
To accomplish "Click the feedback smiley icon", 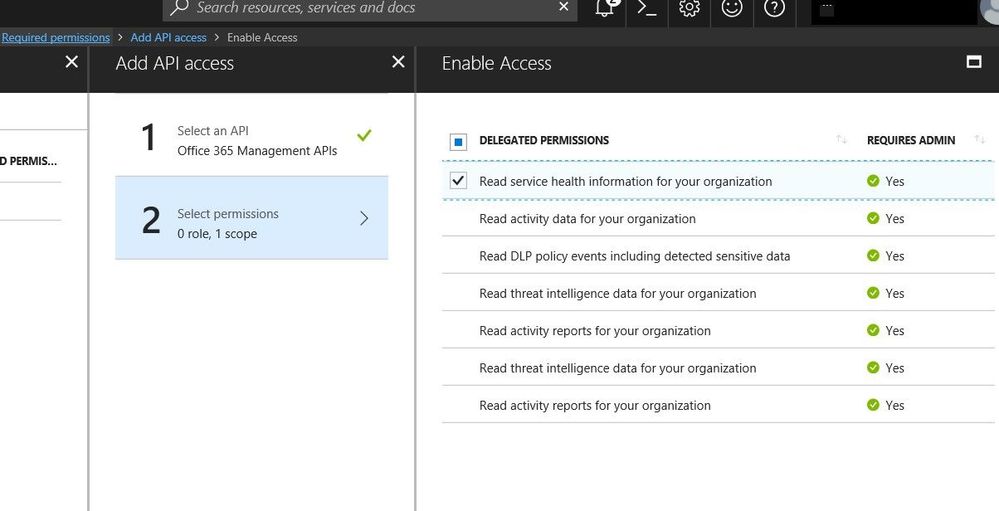I will 732,8.
